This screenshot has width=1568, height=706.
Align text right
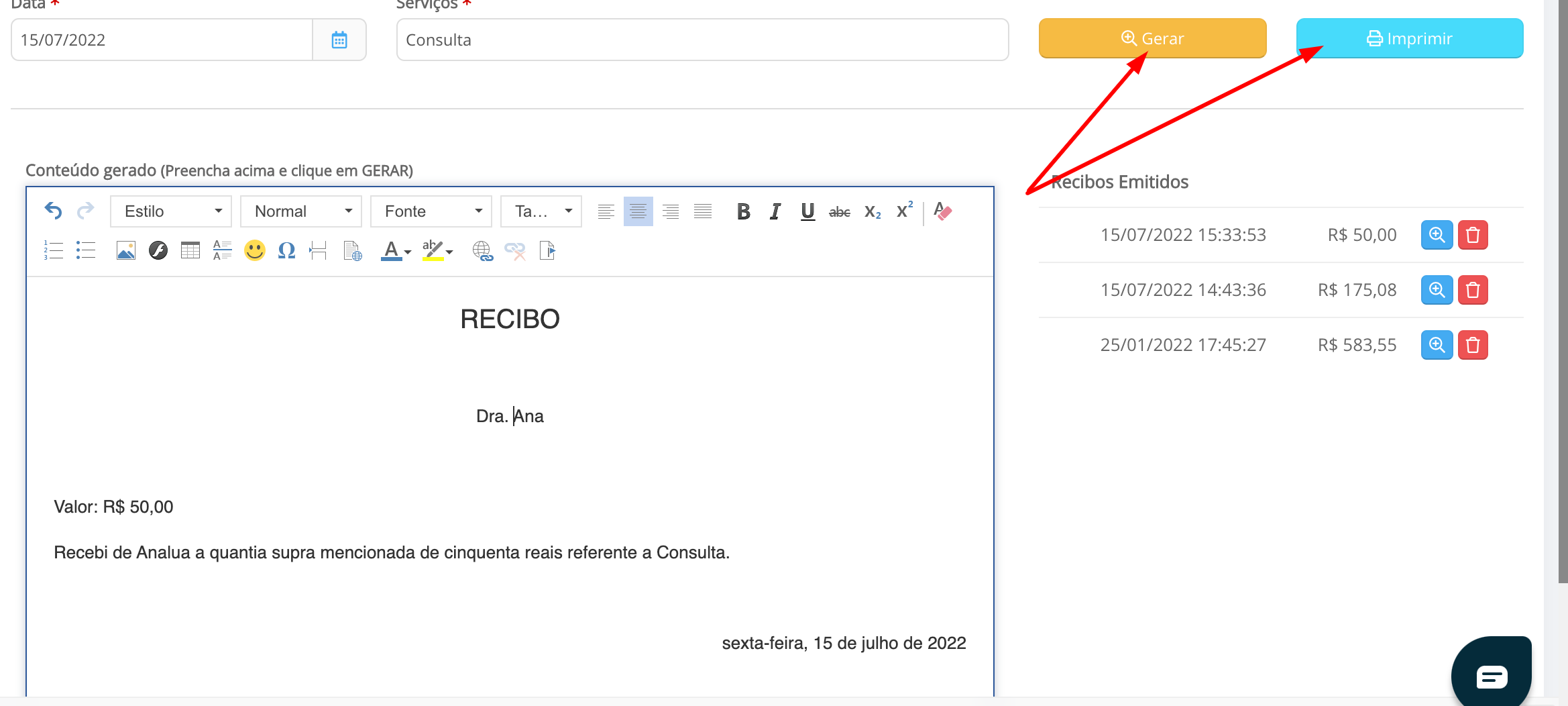click(670, 211)
